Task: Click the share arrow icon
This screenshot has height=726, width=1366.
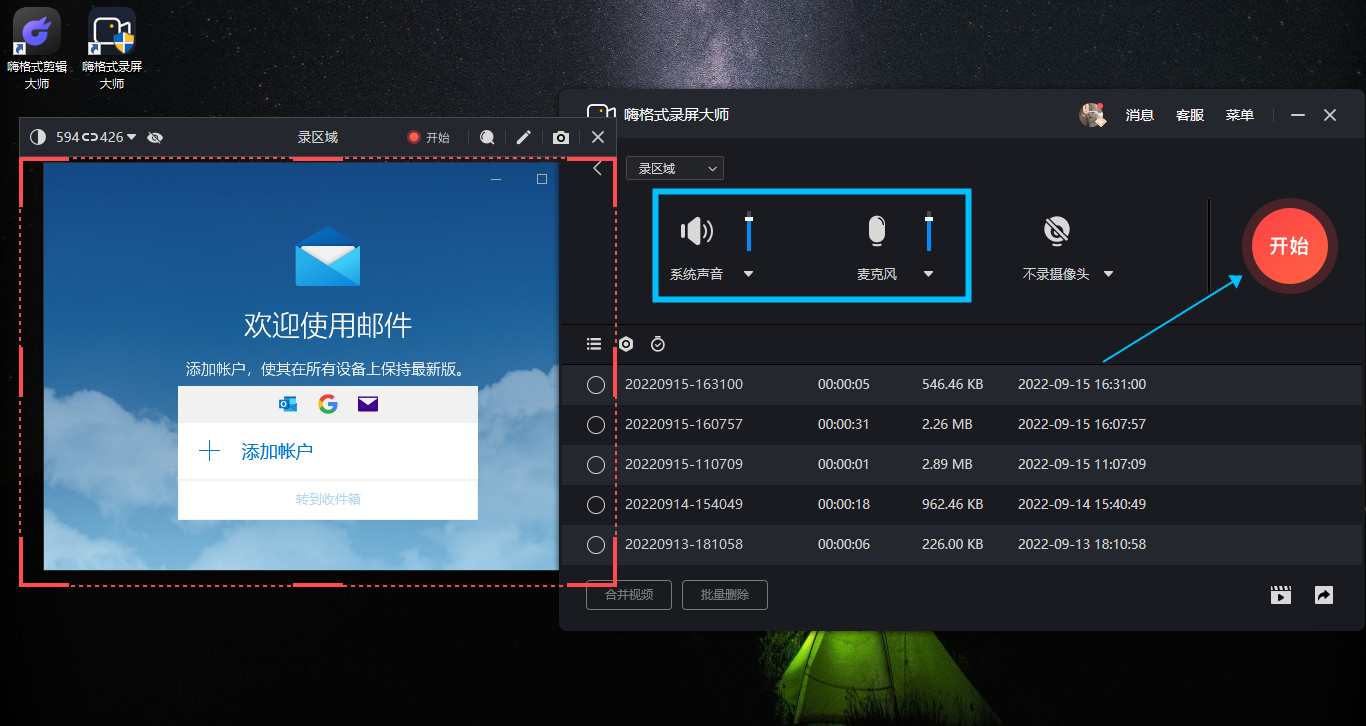Action: click(x=1323, y=595)
